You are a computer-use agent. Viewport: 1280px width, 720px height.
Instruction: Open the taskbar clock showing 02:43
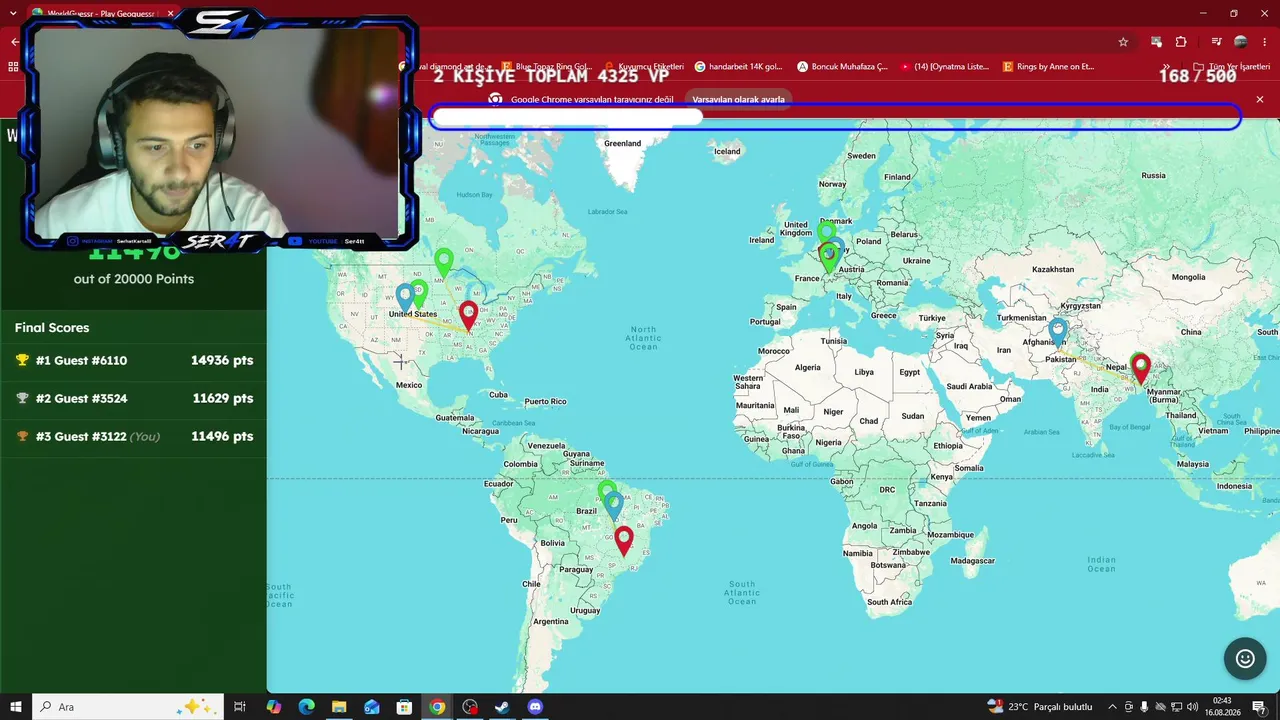click(x=1222, y=707)
